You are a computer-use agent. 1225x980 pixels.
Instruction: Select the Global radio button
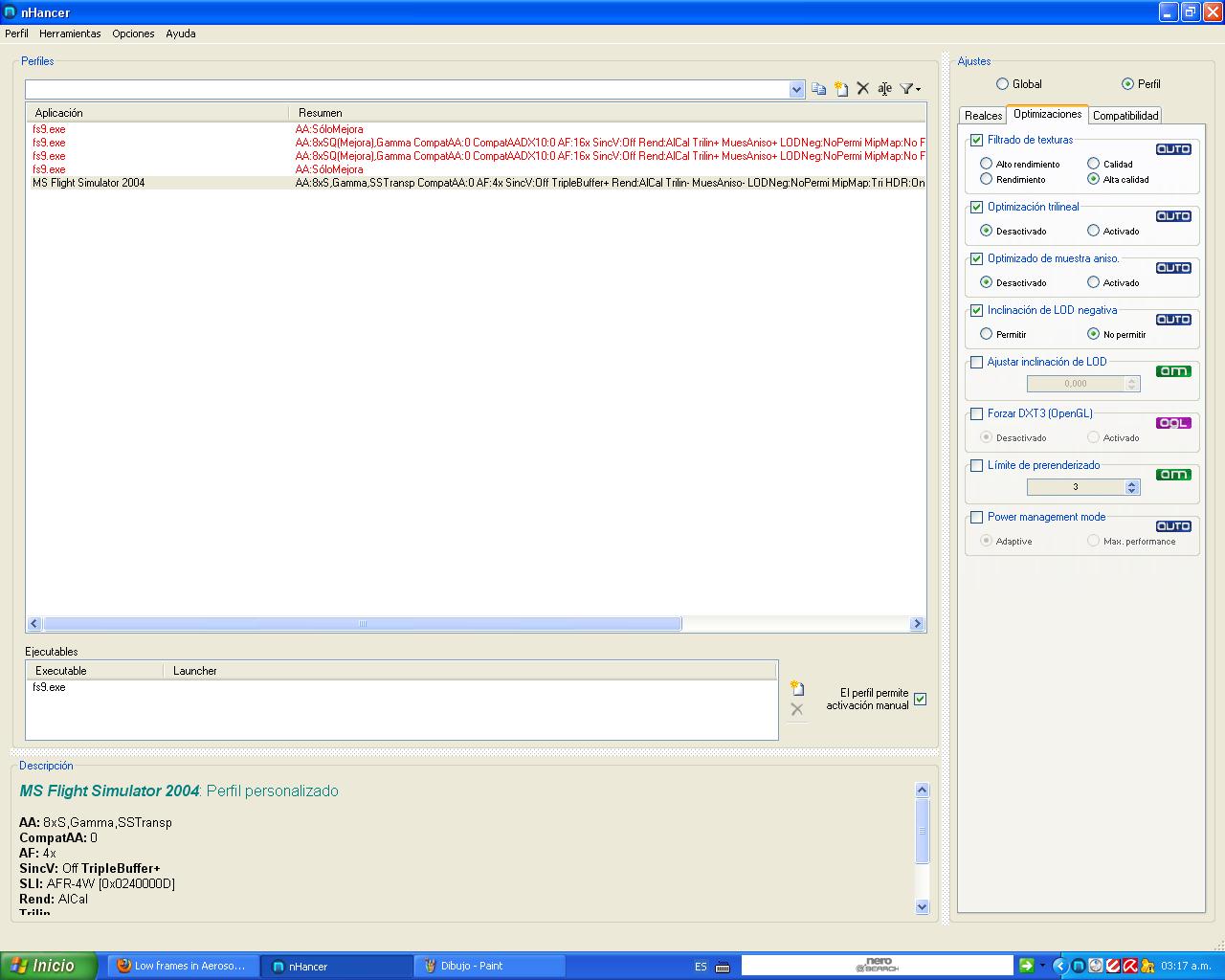1003,84
